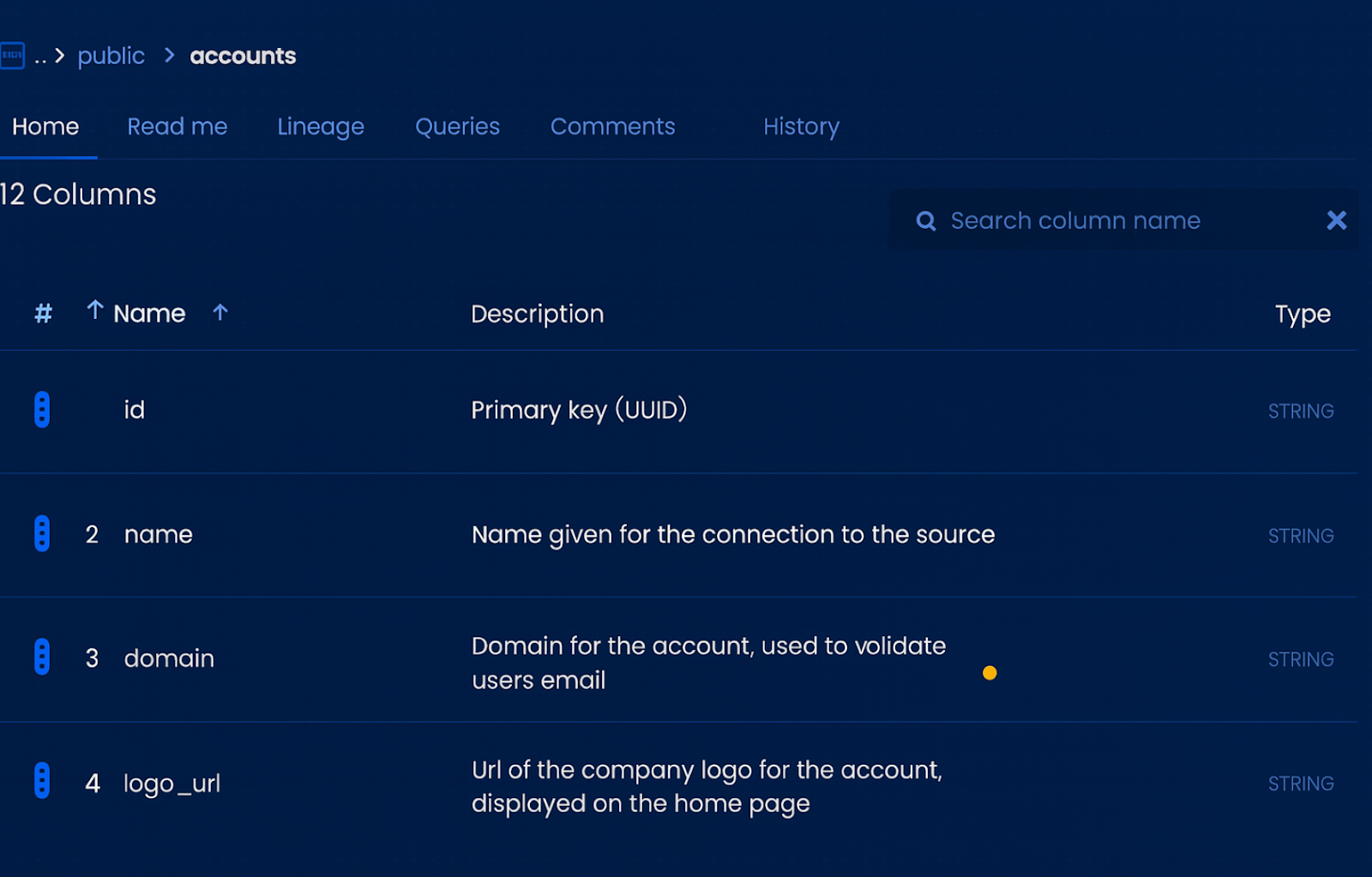Click the drag handle on the domain row
Viewport: 1372px width, 877px height.
[40, 657]
